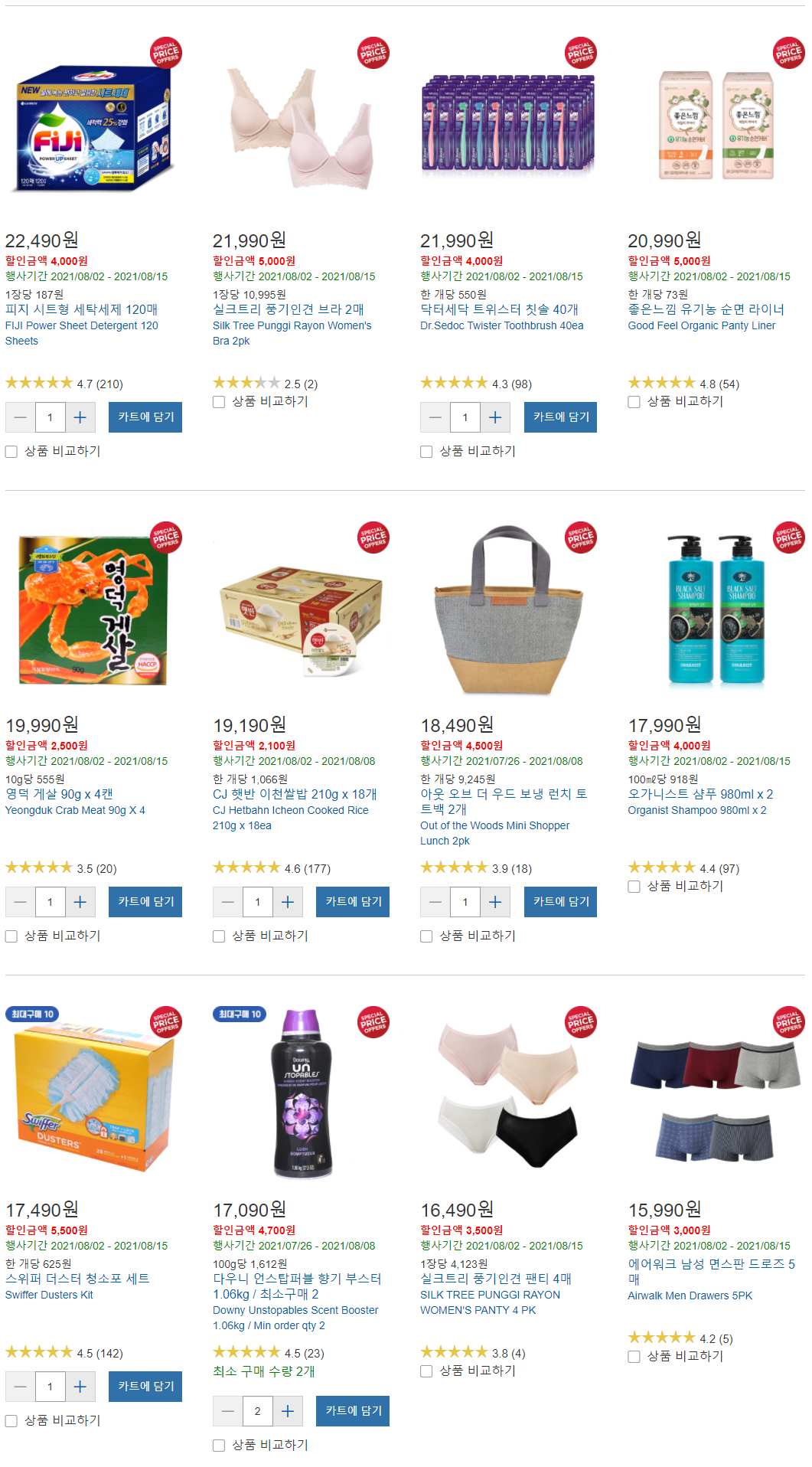Image resolution: width=812 pixels, height=1467 pixels.
Task: Open Organist Shampoo 980ml x 2 link
Action: (697, 810)
